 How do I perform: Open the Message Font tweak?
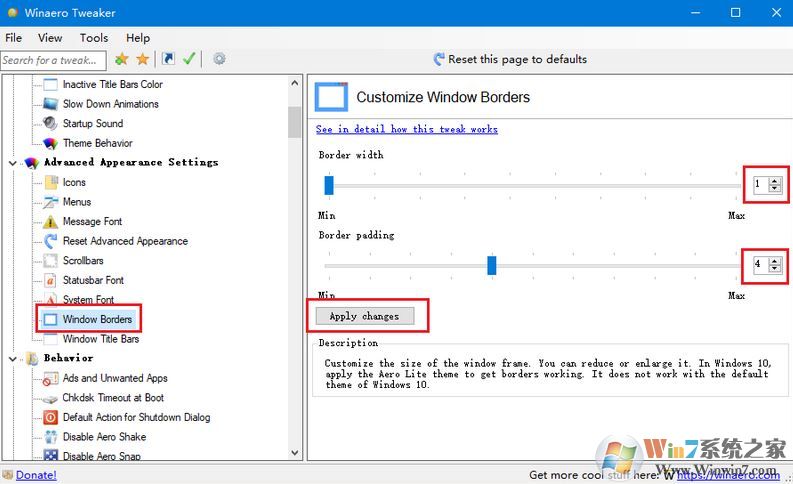pyautogui.click(x=92, y=221)
